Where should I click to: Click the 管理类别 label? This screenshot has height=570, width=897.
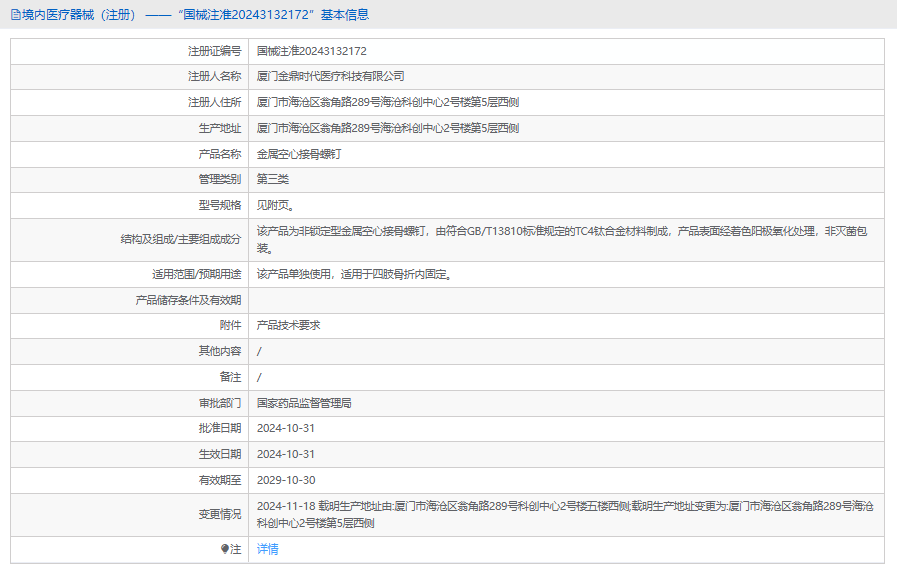tap(220, 180)
